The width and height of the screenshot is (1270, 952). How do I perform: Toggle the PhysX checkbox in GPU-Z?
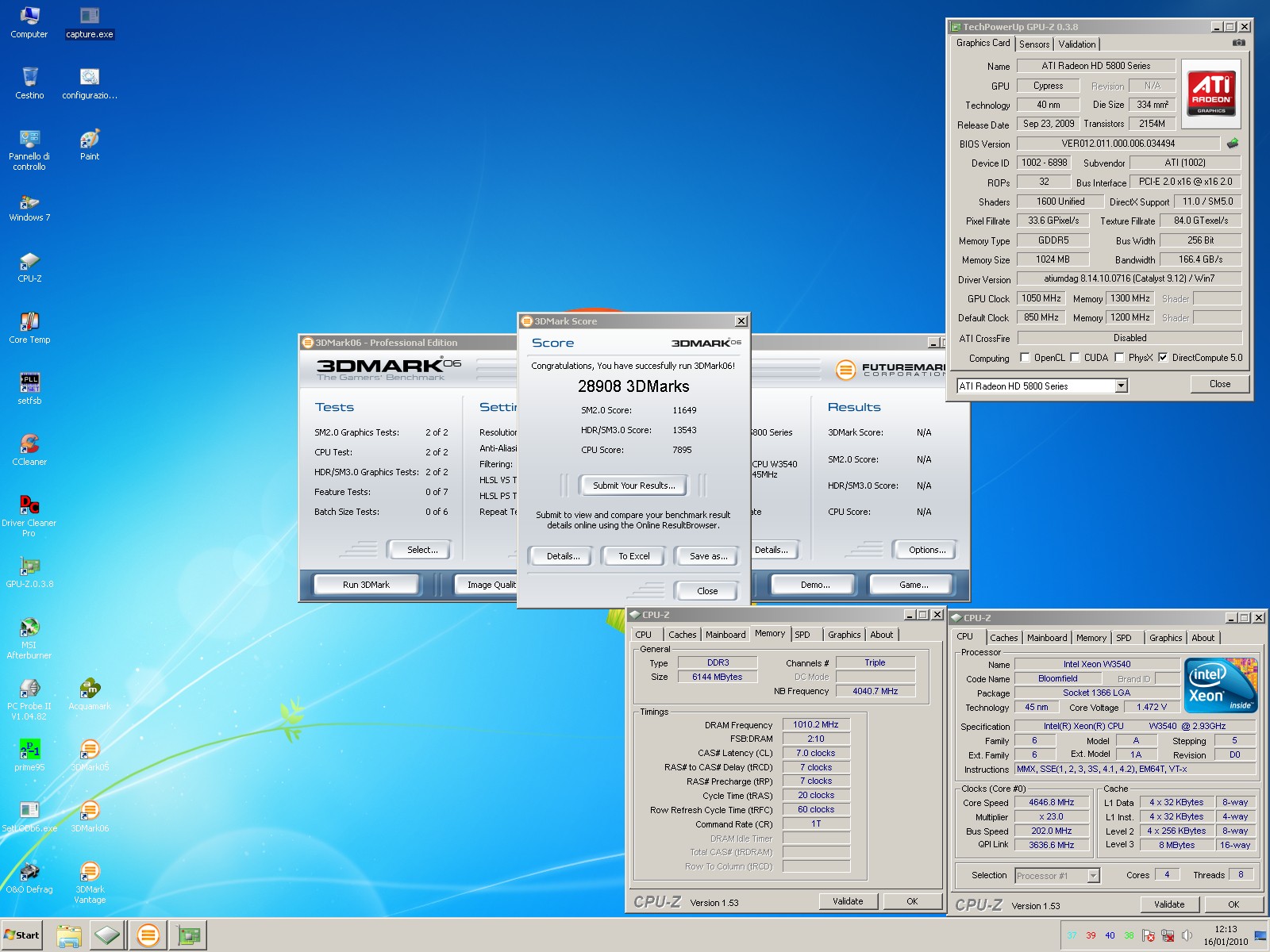1119,358
